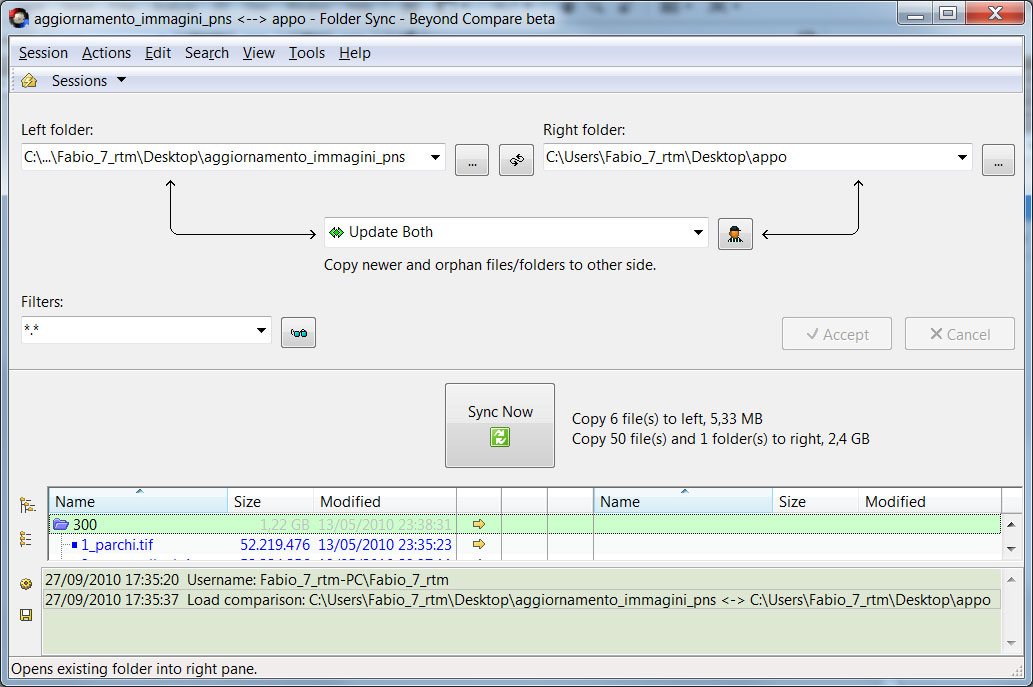Click the collapse folder list icon
The width and height of the screenshot is (1033, 687).
coord(27,539)
